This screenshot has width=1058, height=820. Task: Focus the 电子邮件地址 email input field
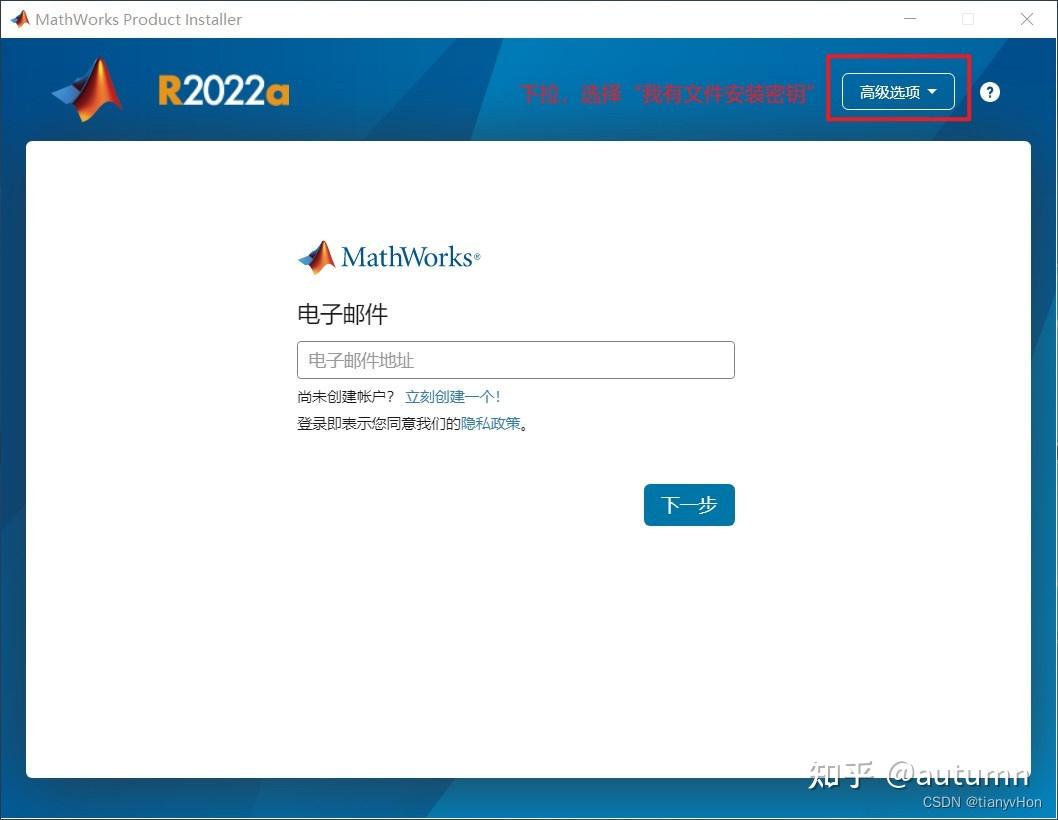[x=515, y=360]
